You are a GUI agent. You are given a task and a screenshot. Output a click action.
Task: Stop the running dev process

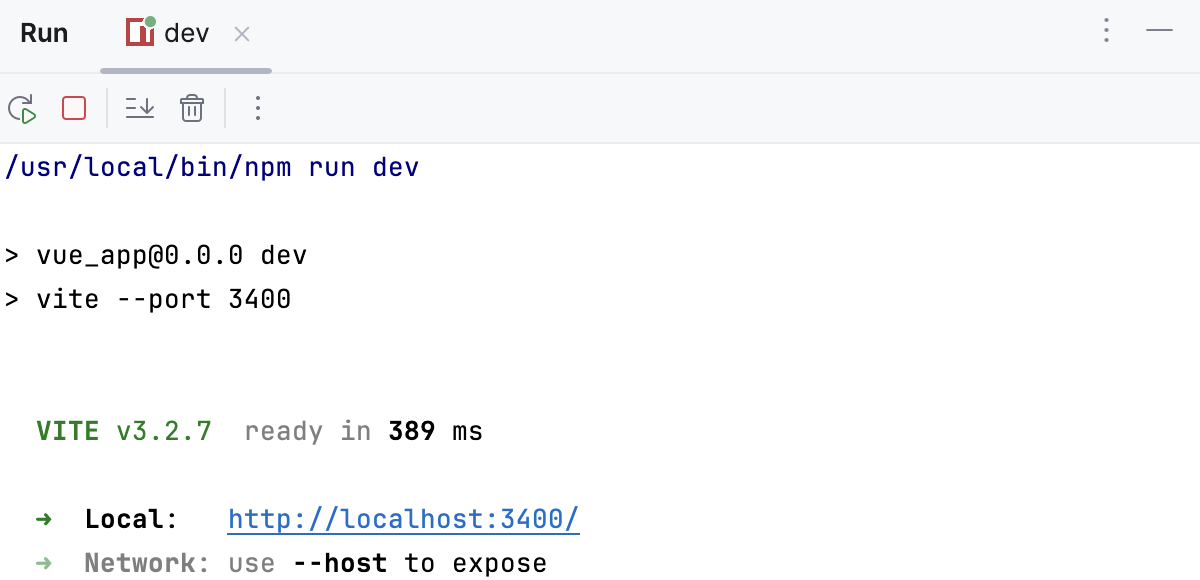point(73,108)
